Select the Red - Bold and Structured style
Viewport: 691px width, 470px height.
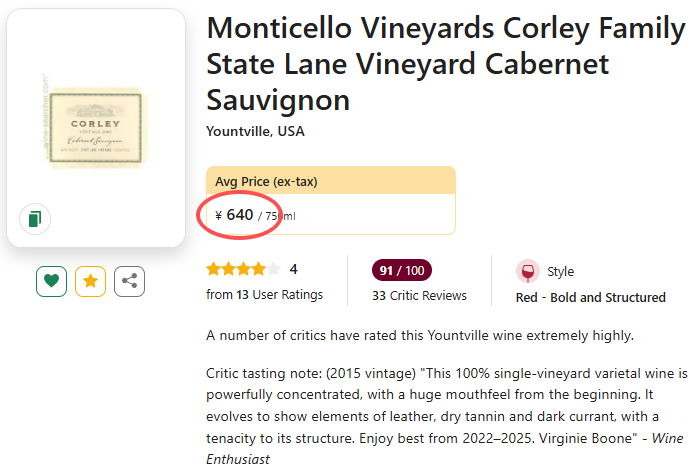click(590, 297)
